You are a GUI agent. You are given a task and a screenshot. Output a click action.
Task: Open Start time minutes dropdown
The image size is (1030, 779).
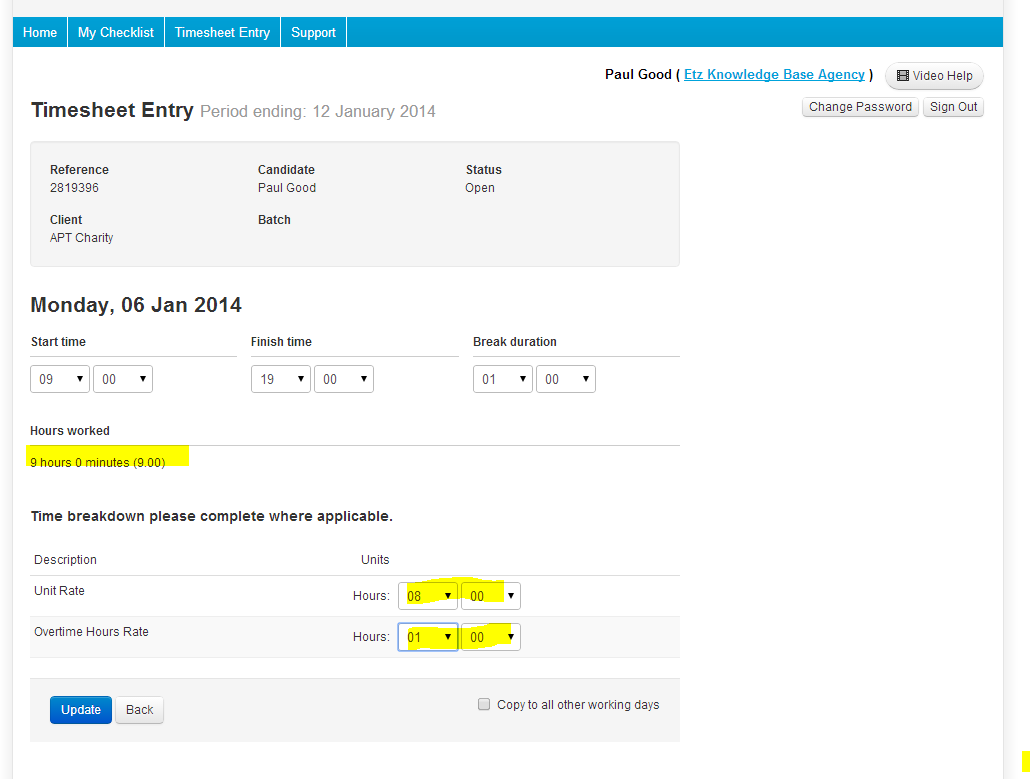pos(123,379)
